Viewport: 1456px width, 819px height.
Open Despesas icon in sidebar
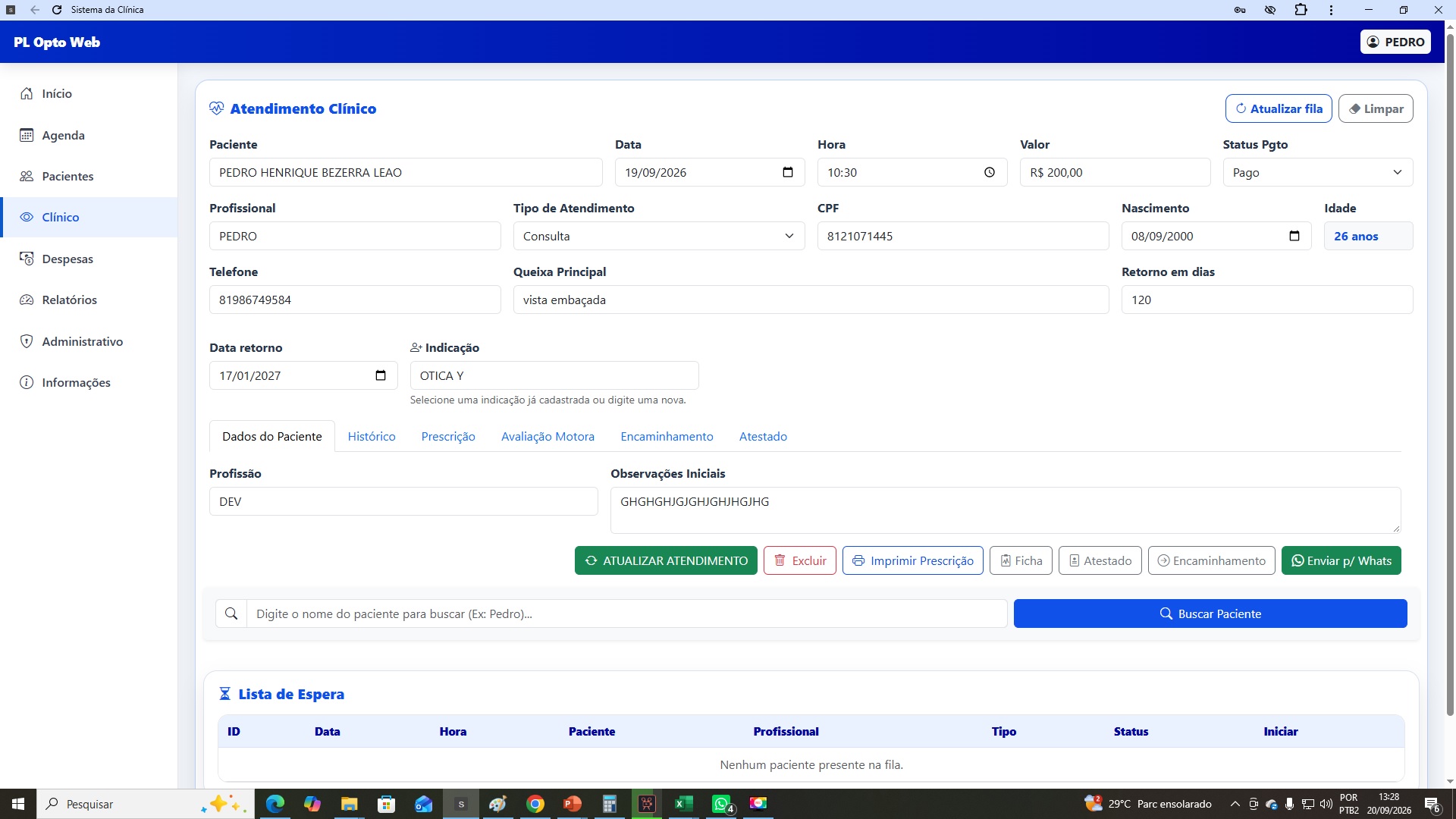(x=27, y=259)
